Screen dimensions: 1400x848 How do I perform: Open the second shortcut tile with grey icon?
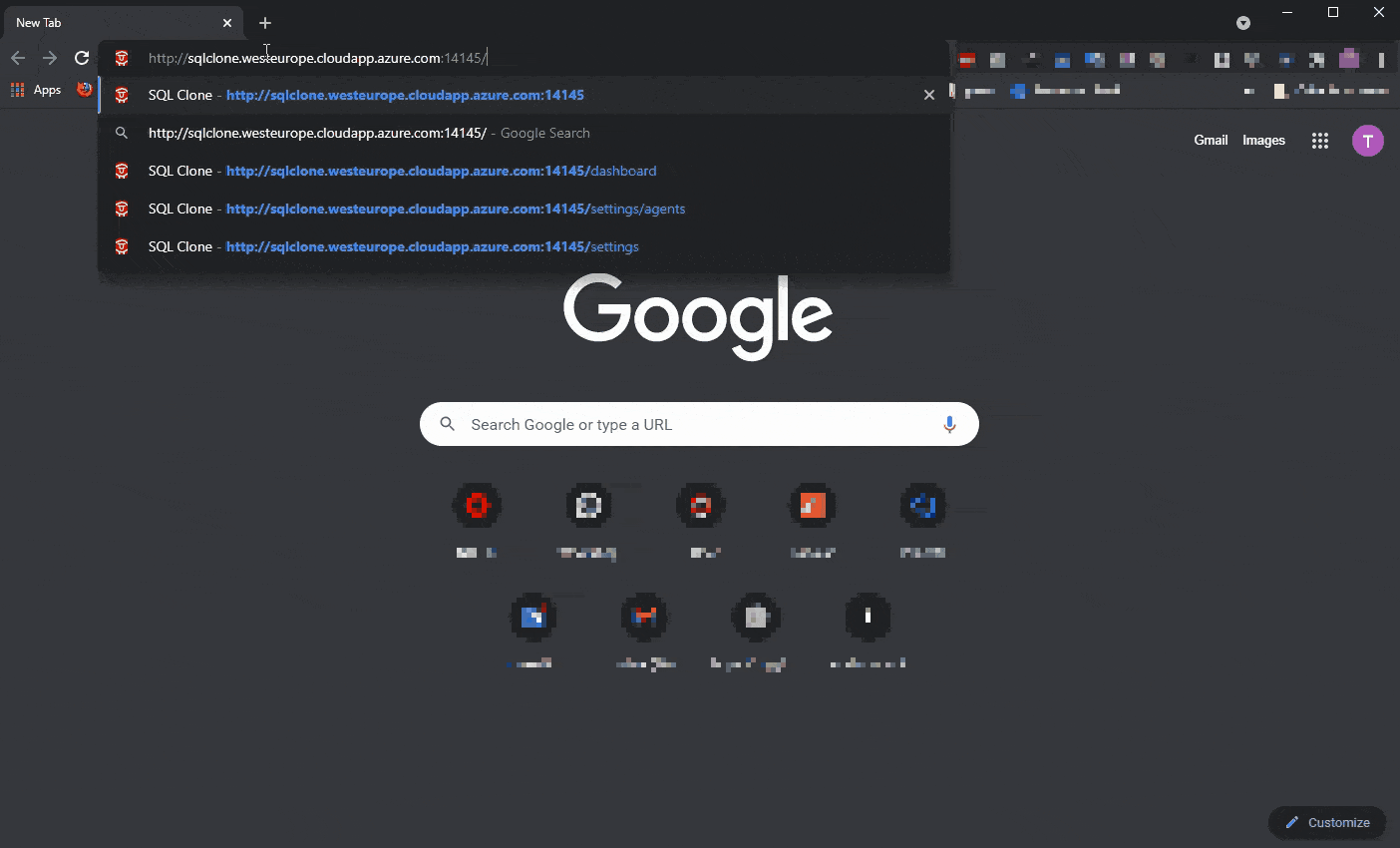[x=588, y=506]
